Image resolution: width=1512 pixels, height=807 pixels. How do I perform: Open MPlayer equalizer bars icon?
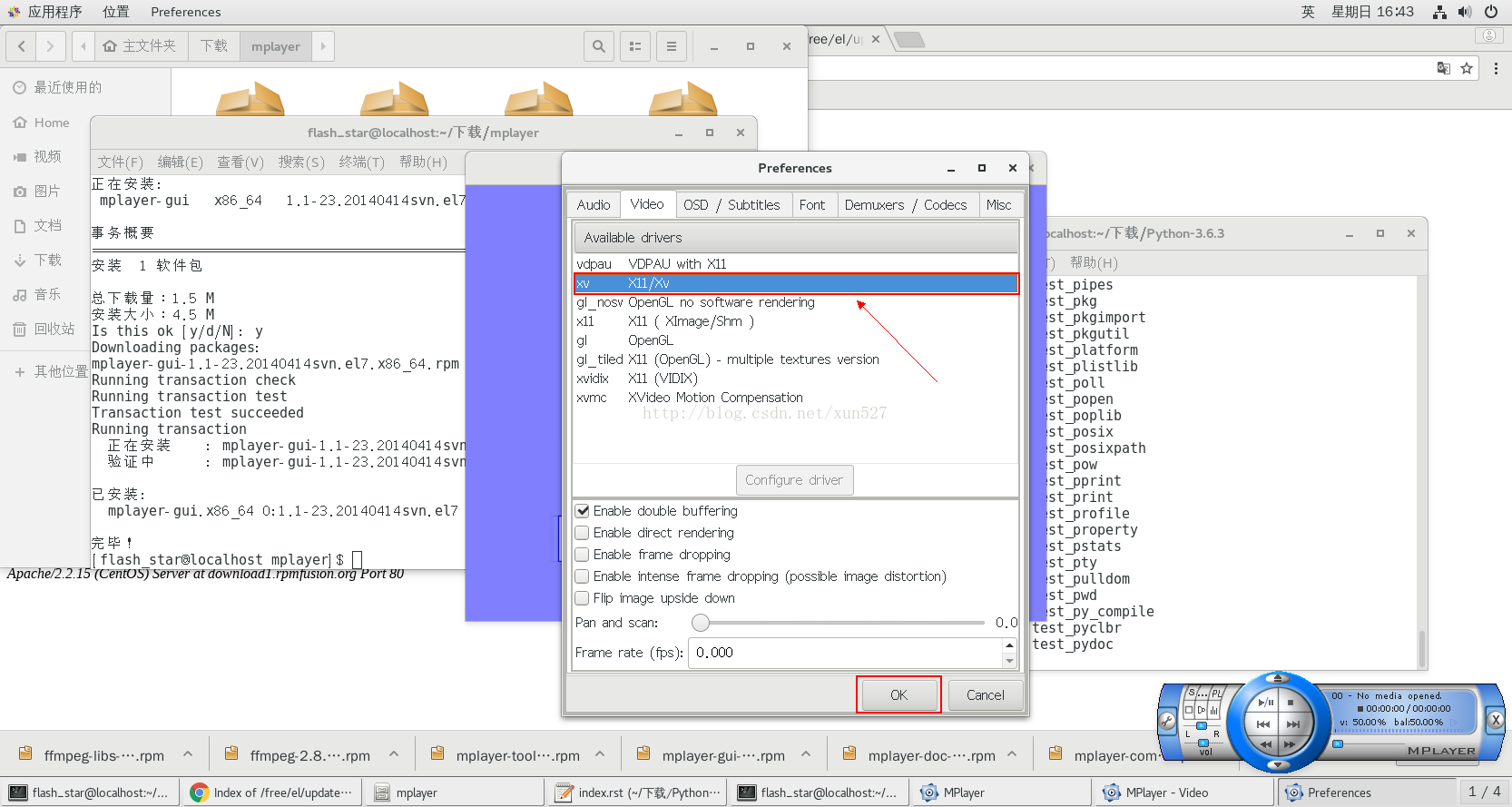point(1213,711)
